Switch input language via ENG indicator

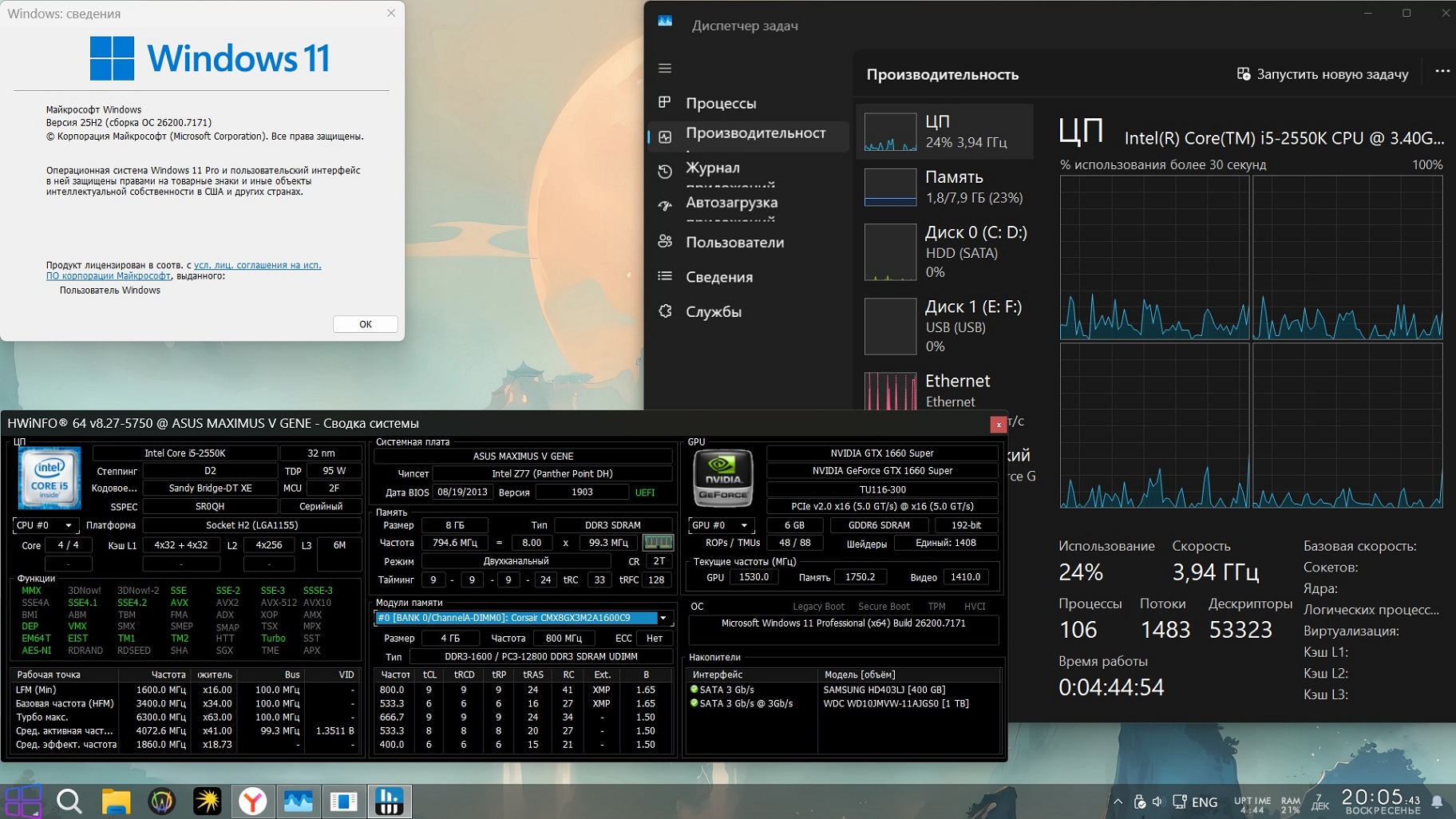tap(1205, 802)
